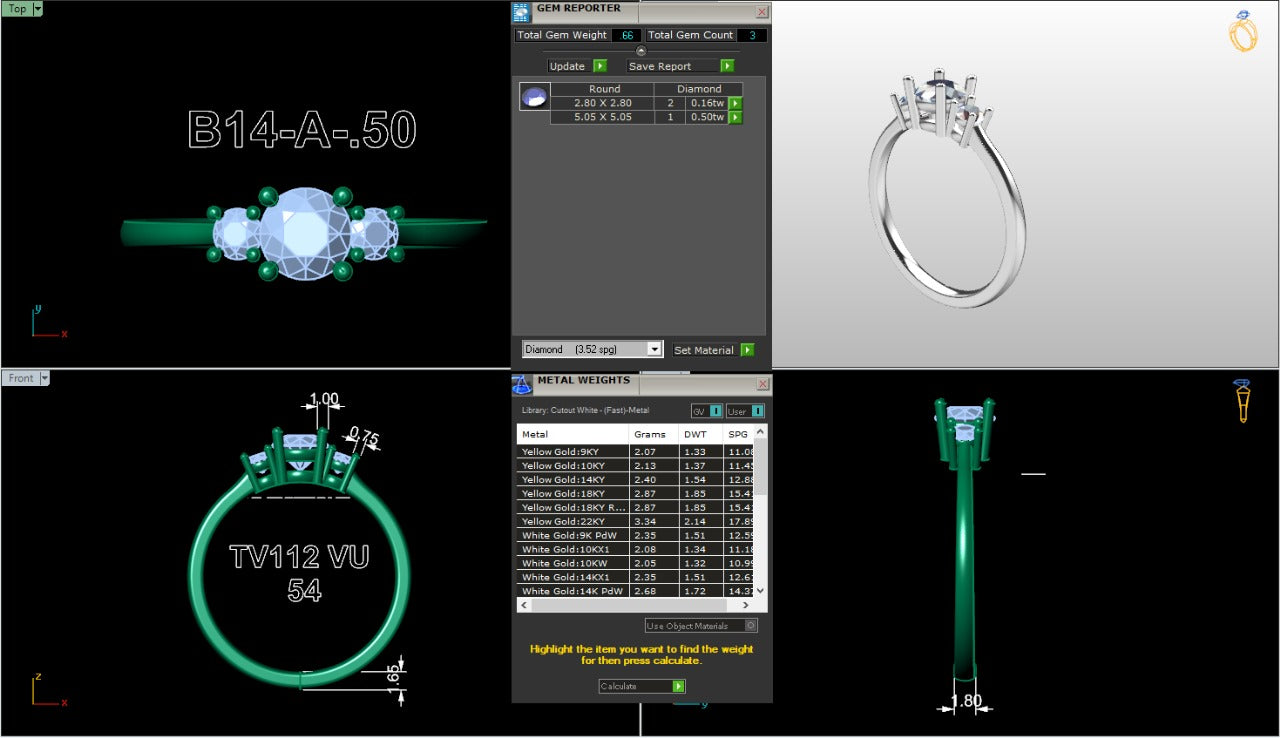The height and width of the screenshot is (738, 1280).
Task: Click the 3.34 grams cell for 22KY
Action: (x=654, y=522)
